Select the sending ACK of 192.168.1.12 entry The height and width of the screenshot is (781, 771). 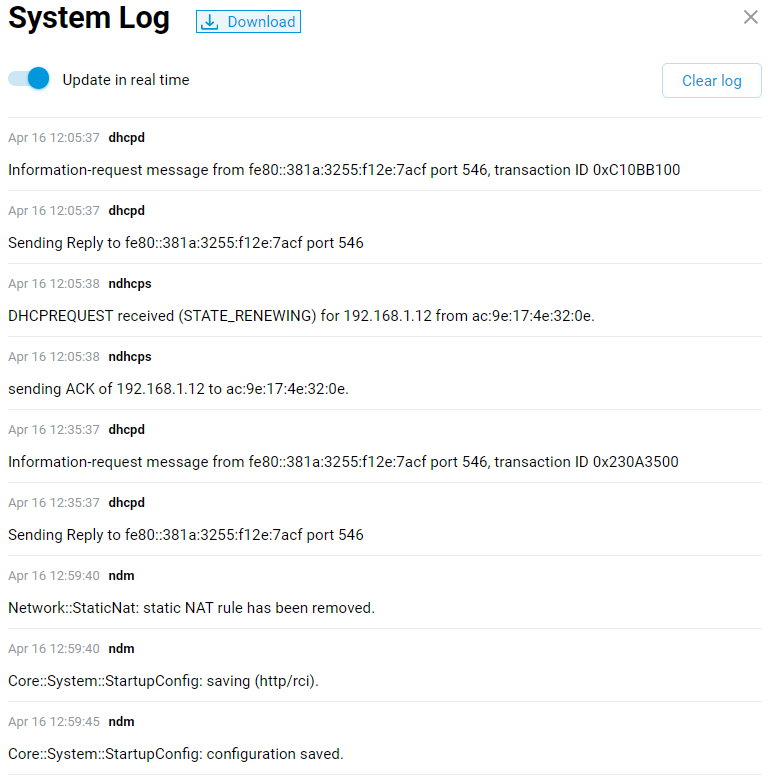click(178, 389)
